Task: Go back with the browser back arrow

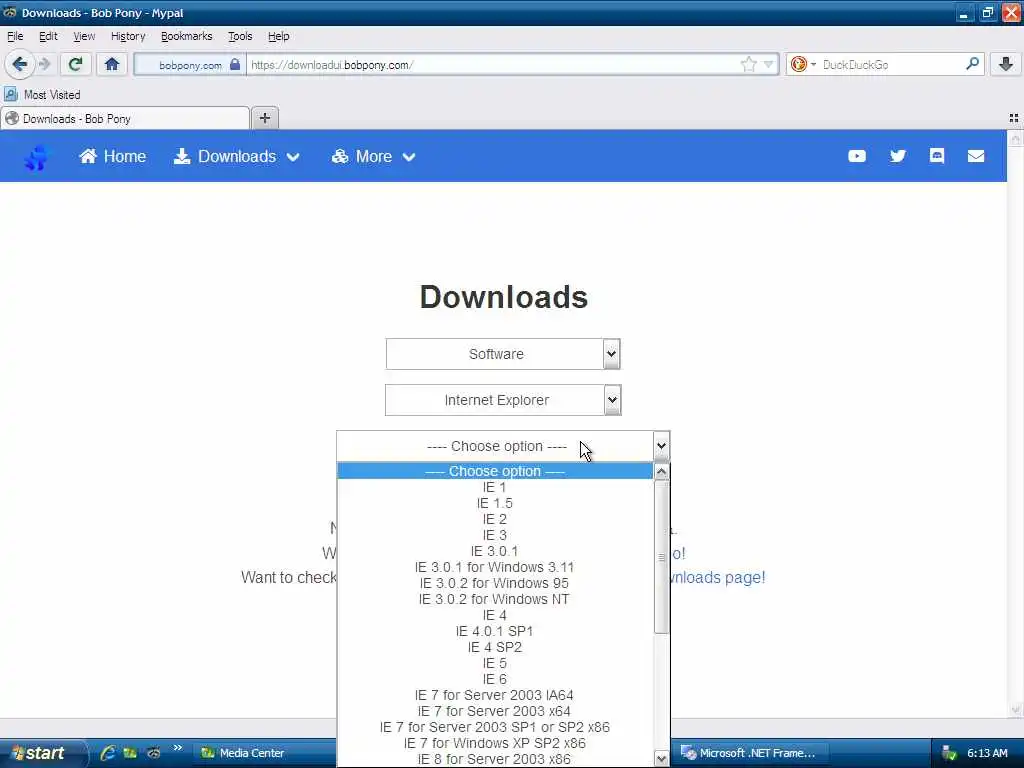Action: [x=19, y=65]
